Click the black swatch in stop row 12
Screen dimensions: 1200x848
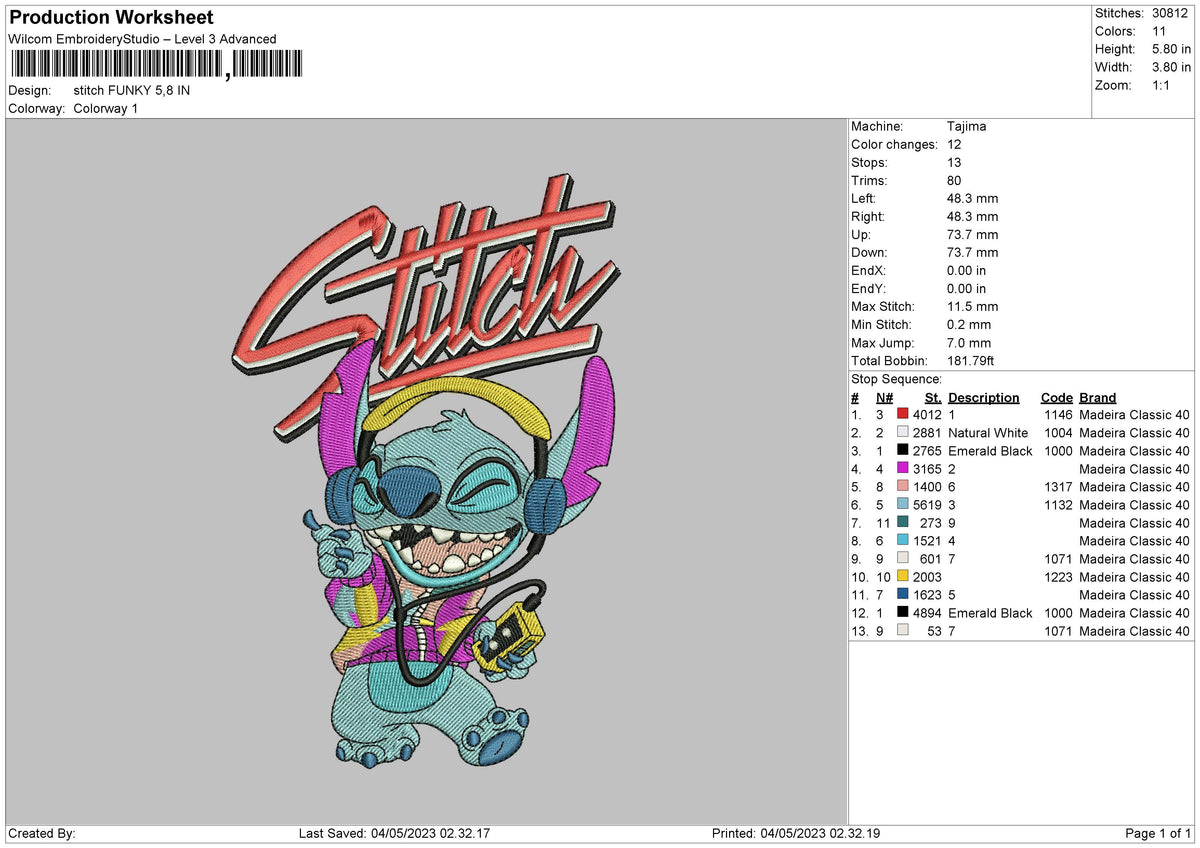[903, 613]
